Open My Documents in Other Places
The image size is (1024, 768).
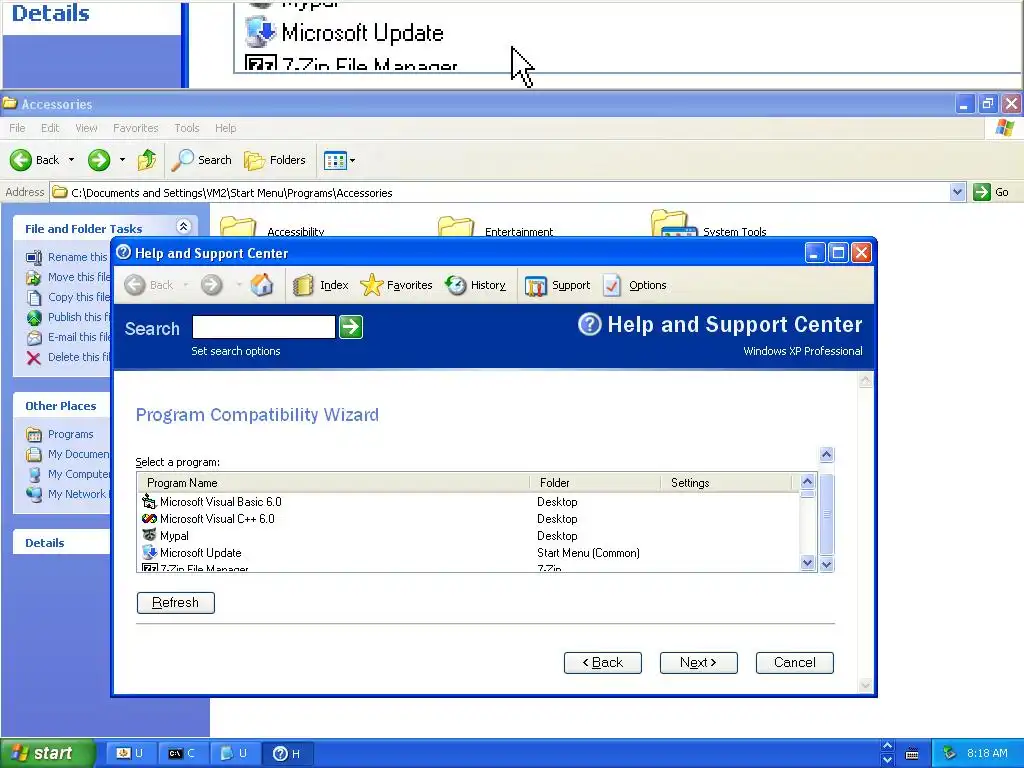[x=68, y=454]
